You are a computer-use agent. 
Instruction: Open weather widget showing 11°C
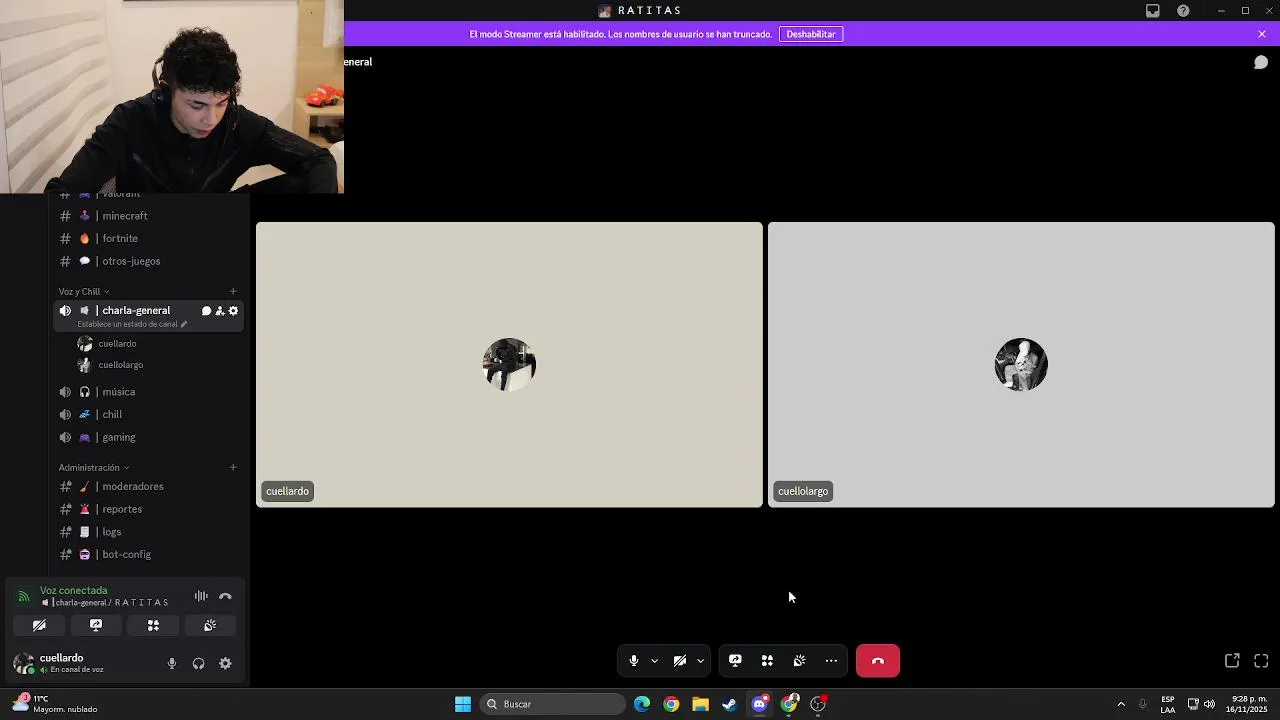coord(56,704)
